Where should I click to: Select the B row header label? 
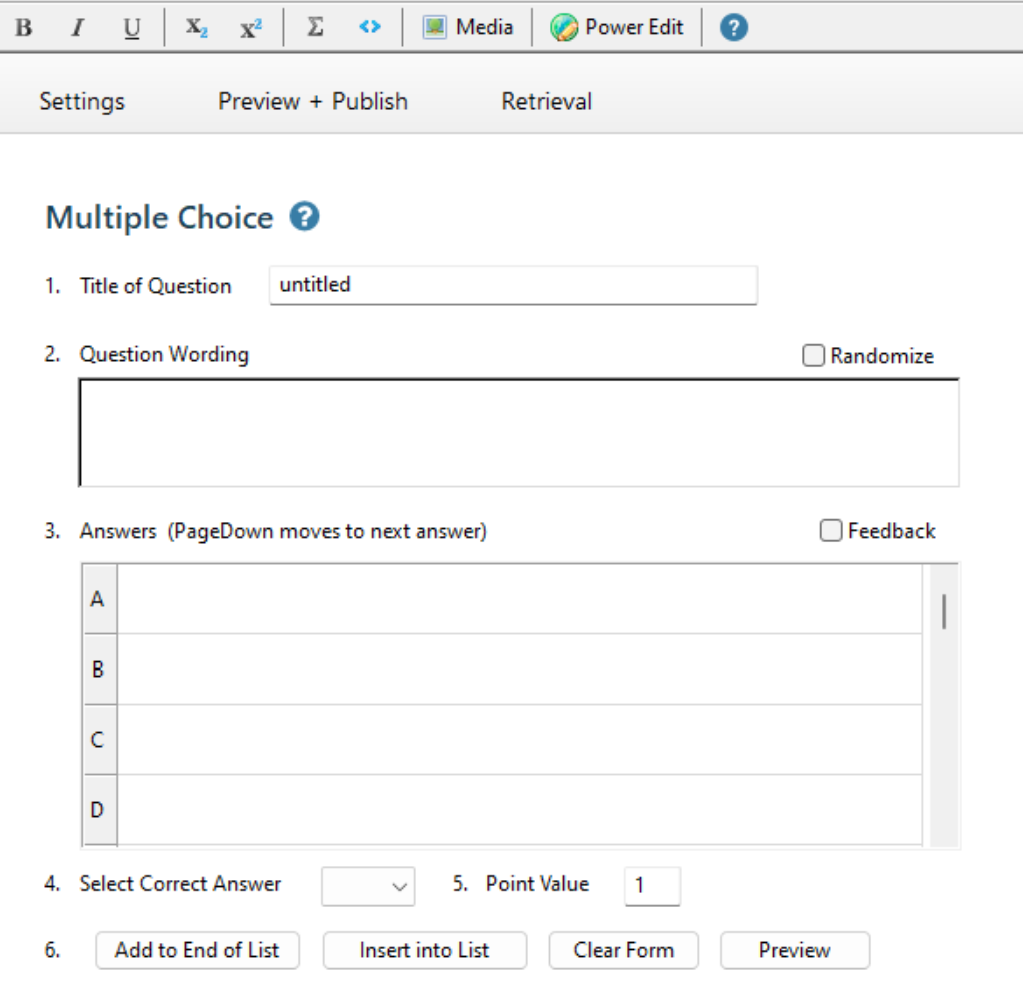(100, 669)
